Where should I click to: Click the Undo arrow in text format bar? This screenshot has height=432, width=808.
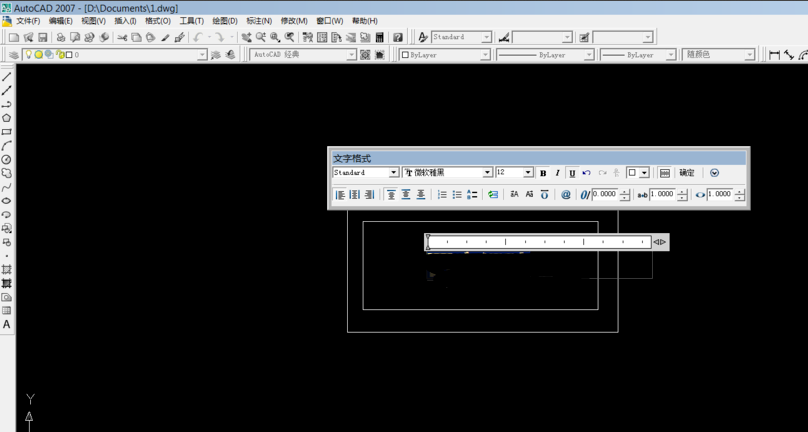click(x=587, y=173)
